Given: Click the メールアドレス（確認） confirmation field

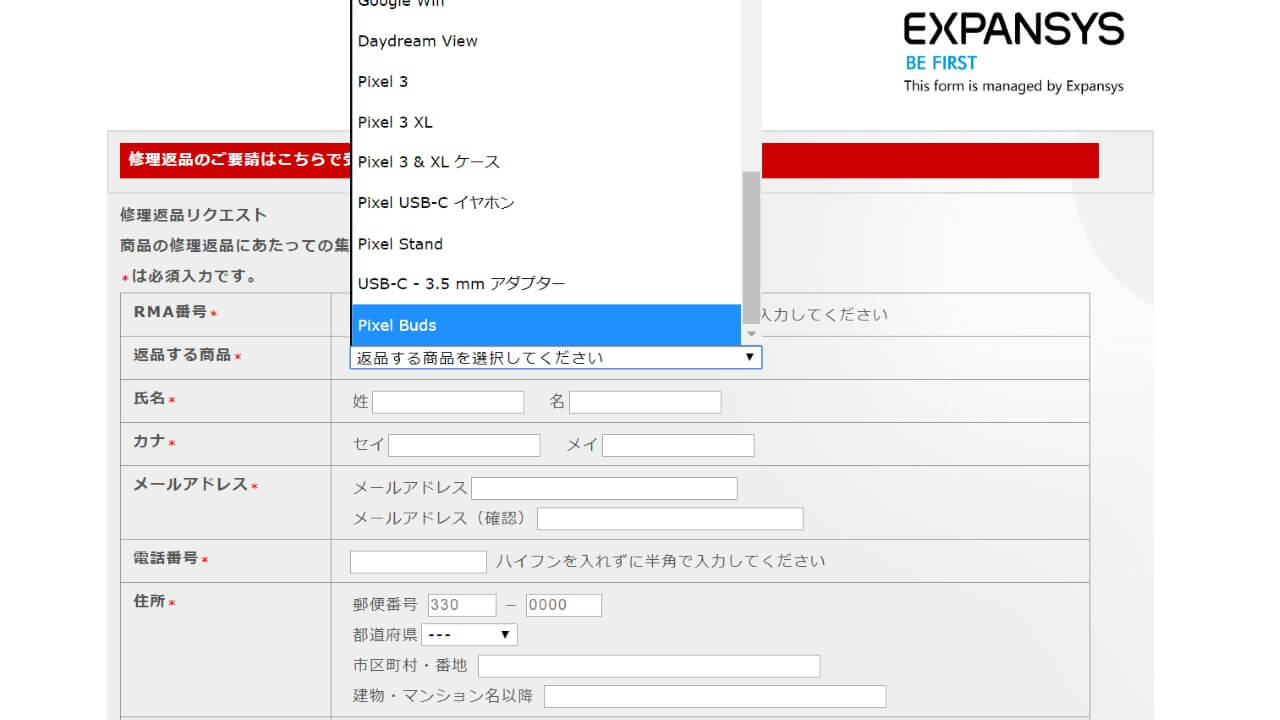Looking at the screenshot, I should 670,519.
